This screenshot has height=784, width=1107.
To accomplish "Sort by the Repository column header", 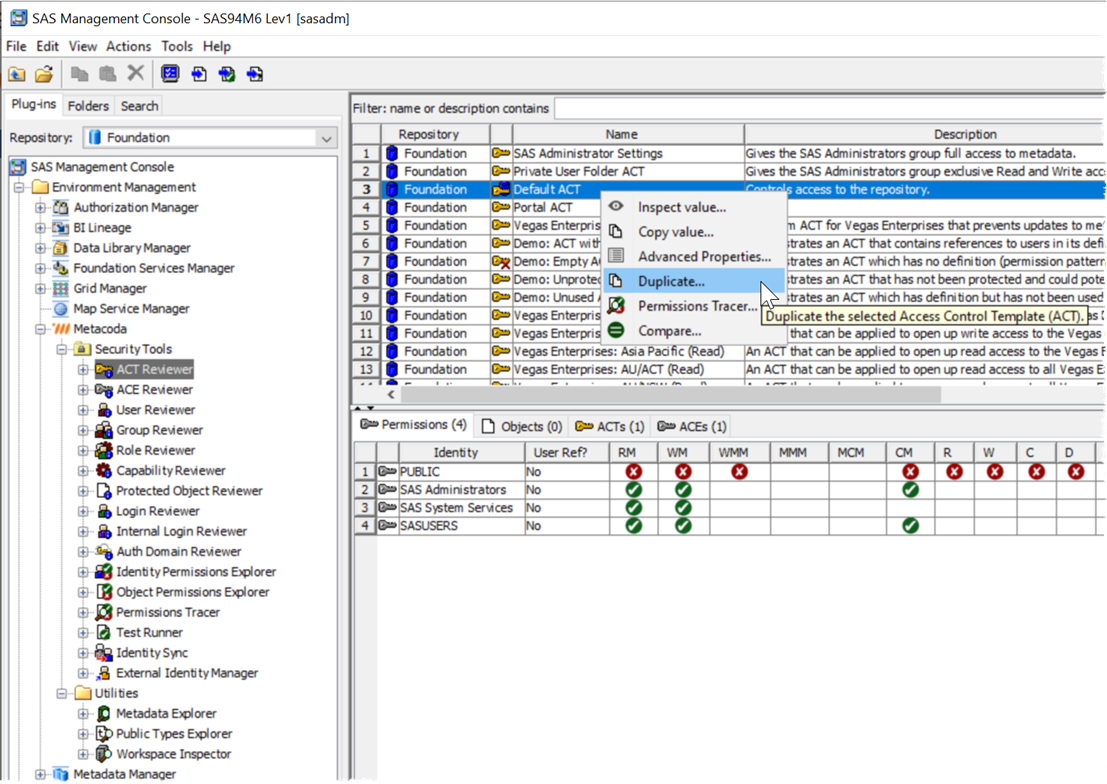I will pos(436,134).
